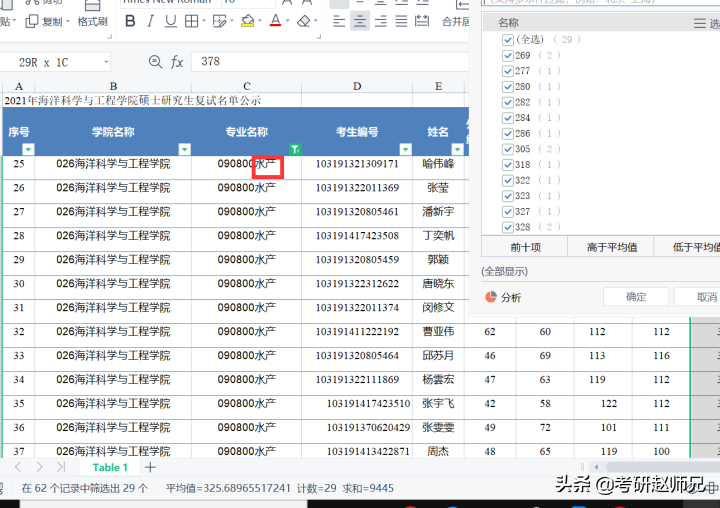Uncheck the 323 filter value
The width and height of the screenshot is (720, 508).
pos(507,196)
